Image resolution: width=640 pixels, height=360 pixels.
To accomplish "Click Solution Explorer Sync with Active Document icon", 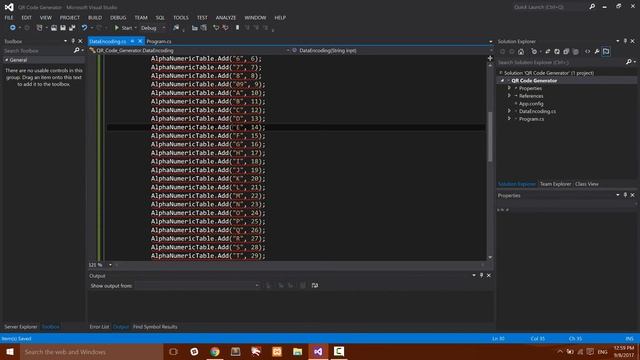I will 548,51.
